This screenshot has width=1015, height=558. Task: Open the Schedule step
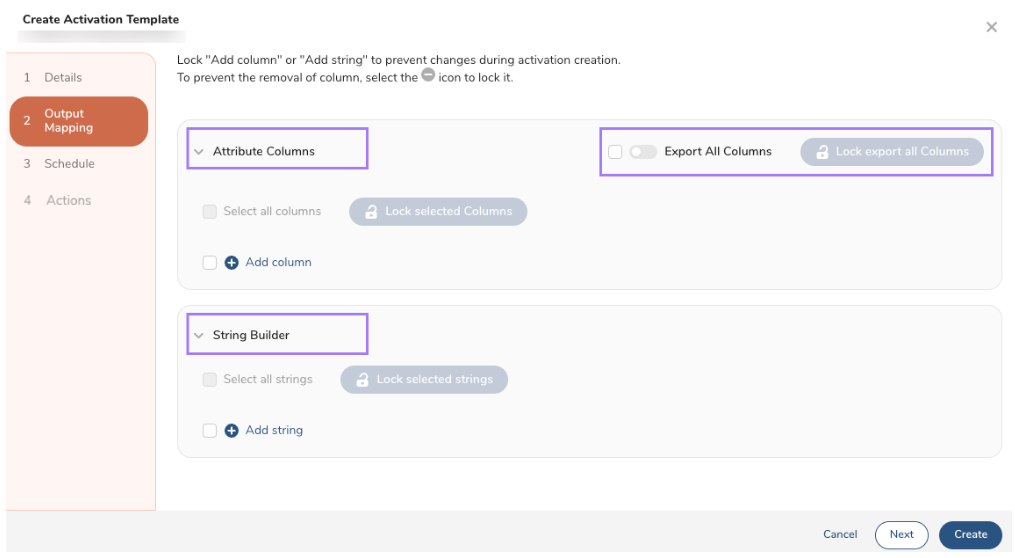[68, 164]
